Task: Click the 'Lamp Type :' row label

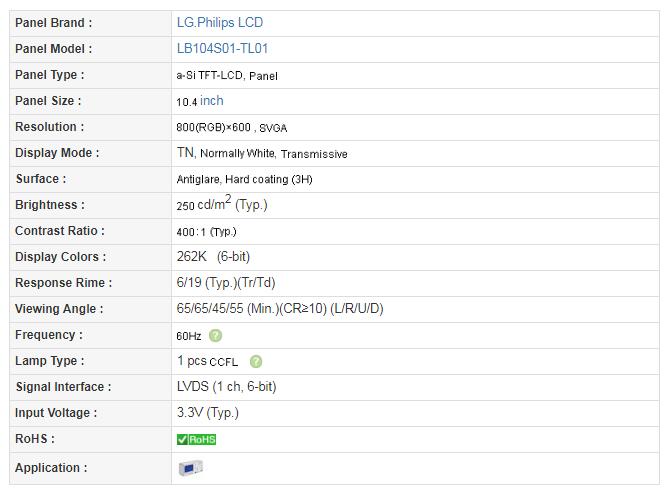Action: pos(50,361)
